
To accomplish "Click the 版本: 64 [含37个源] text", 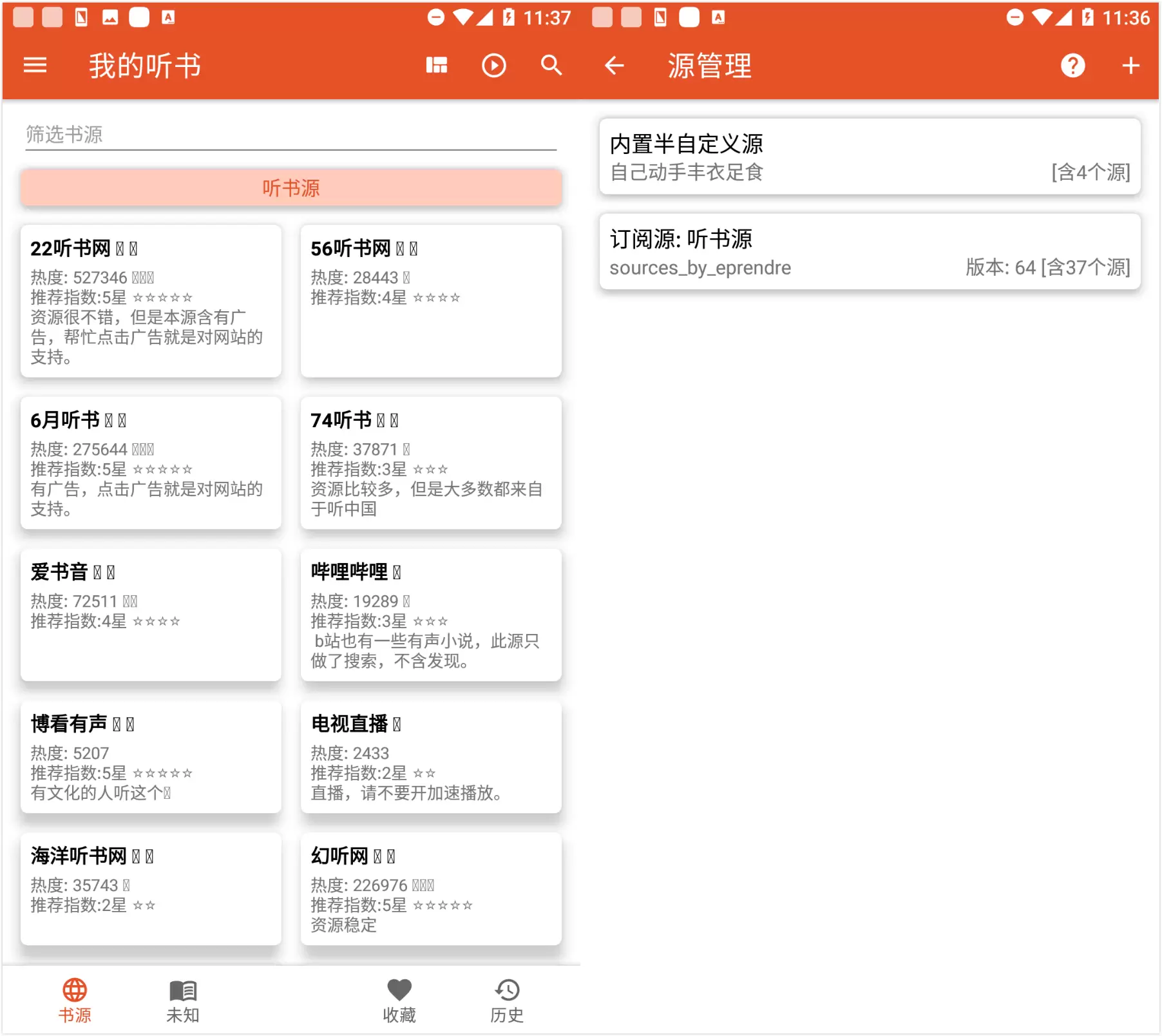I will (1048, 267).
